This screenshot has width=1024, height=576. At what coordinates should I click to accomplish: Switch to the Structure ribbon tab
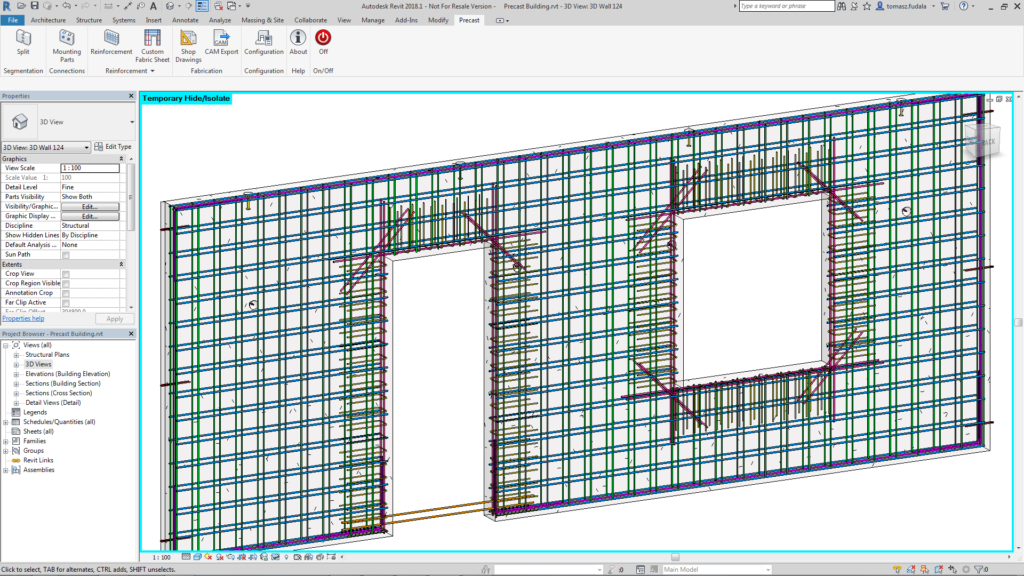(89, 20)
